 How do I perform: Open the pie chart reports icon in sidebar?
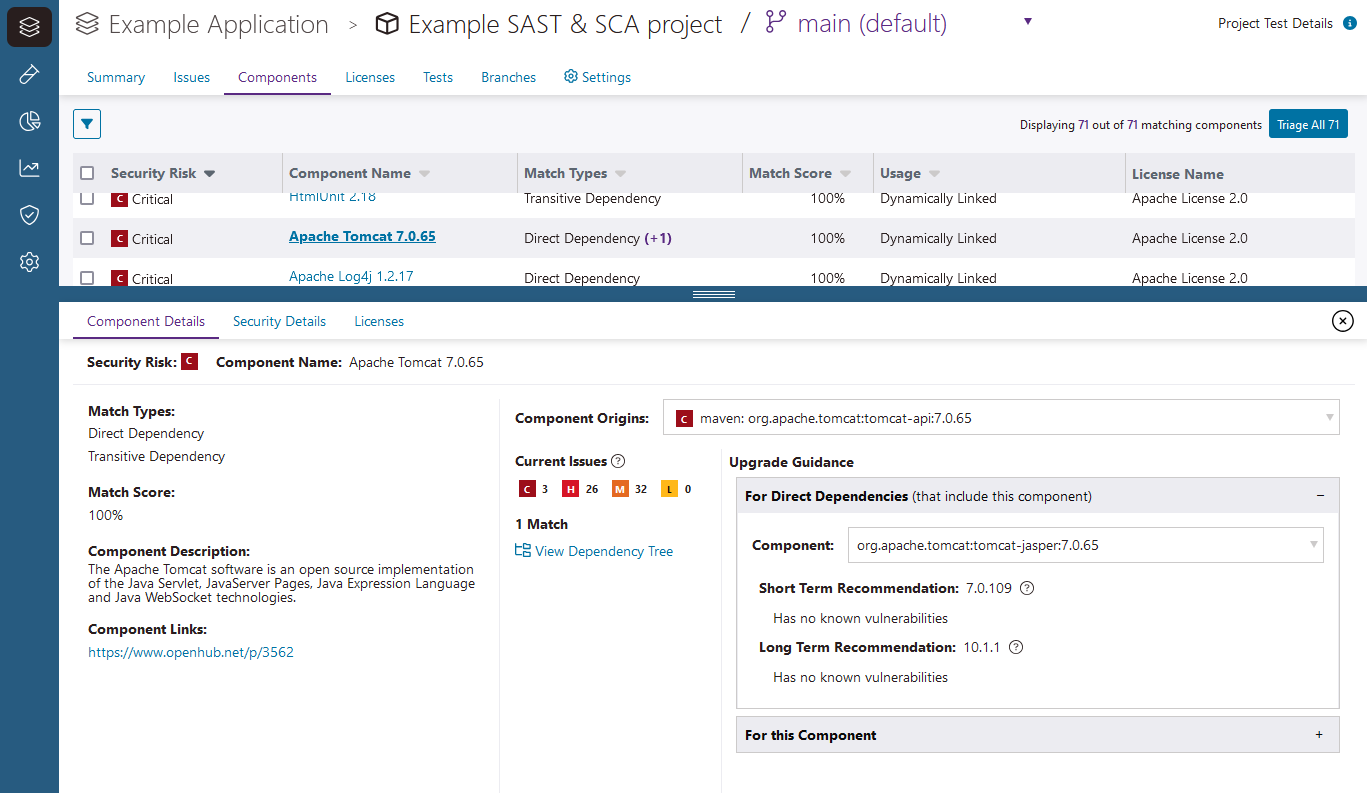point(29,121)
